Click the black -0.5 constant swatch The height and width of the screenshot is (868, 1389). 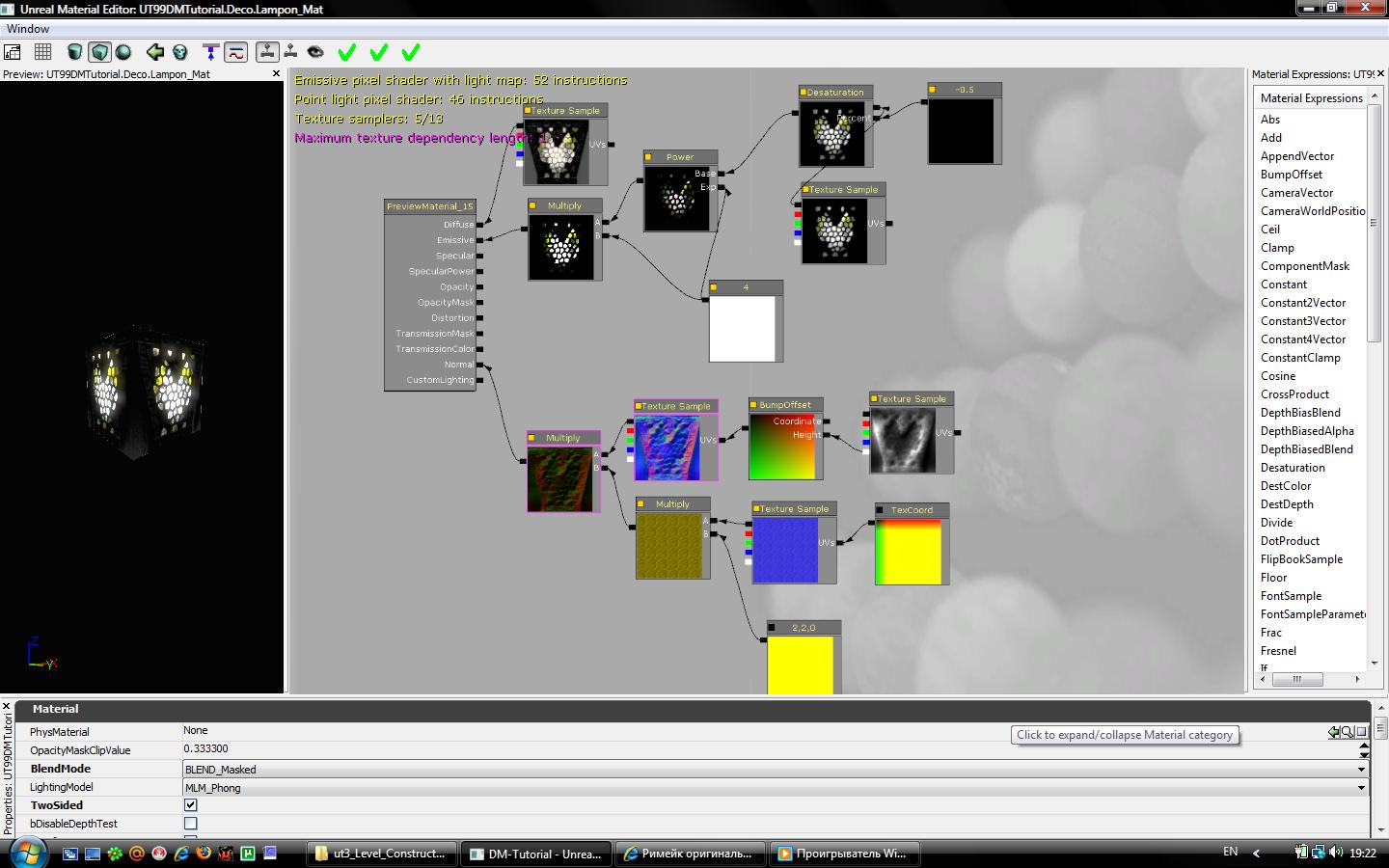(961, 131)
